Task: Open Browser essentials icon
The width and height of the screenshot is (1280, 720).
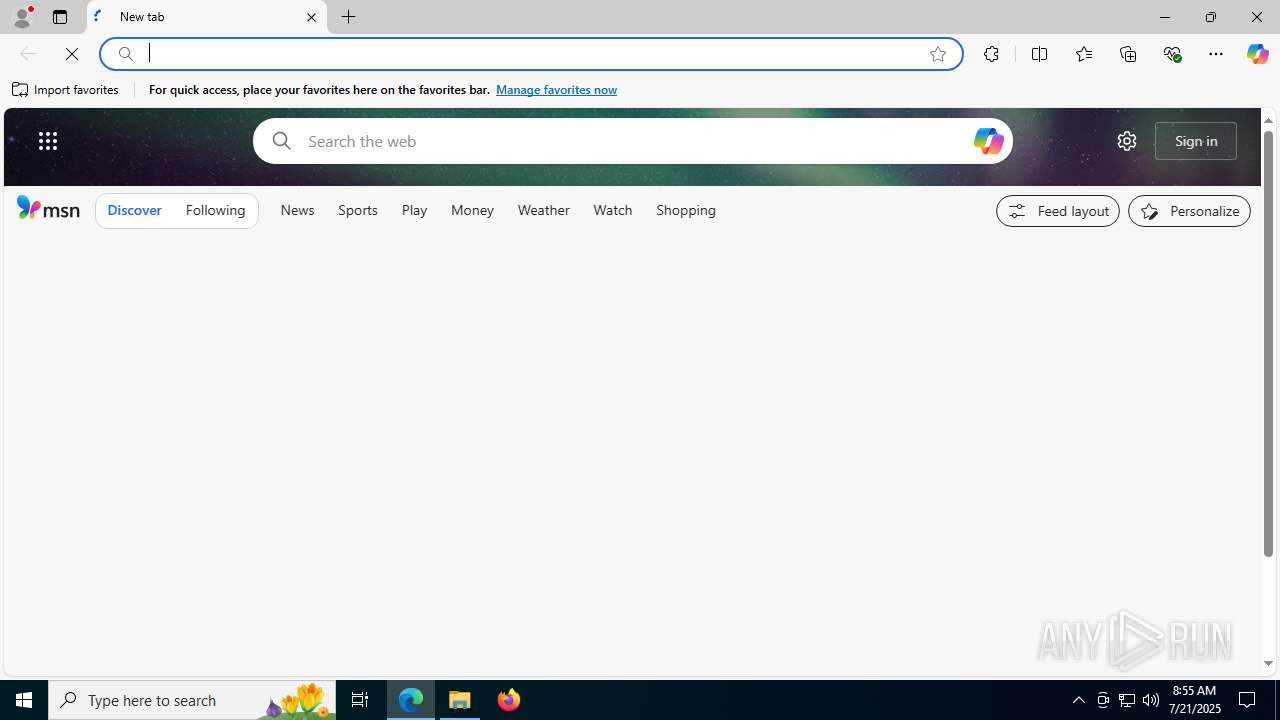Action: pyautogui.click(x=1172, y=54)
